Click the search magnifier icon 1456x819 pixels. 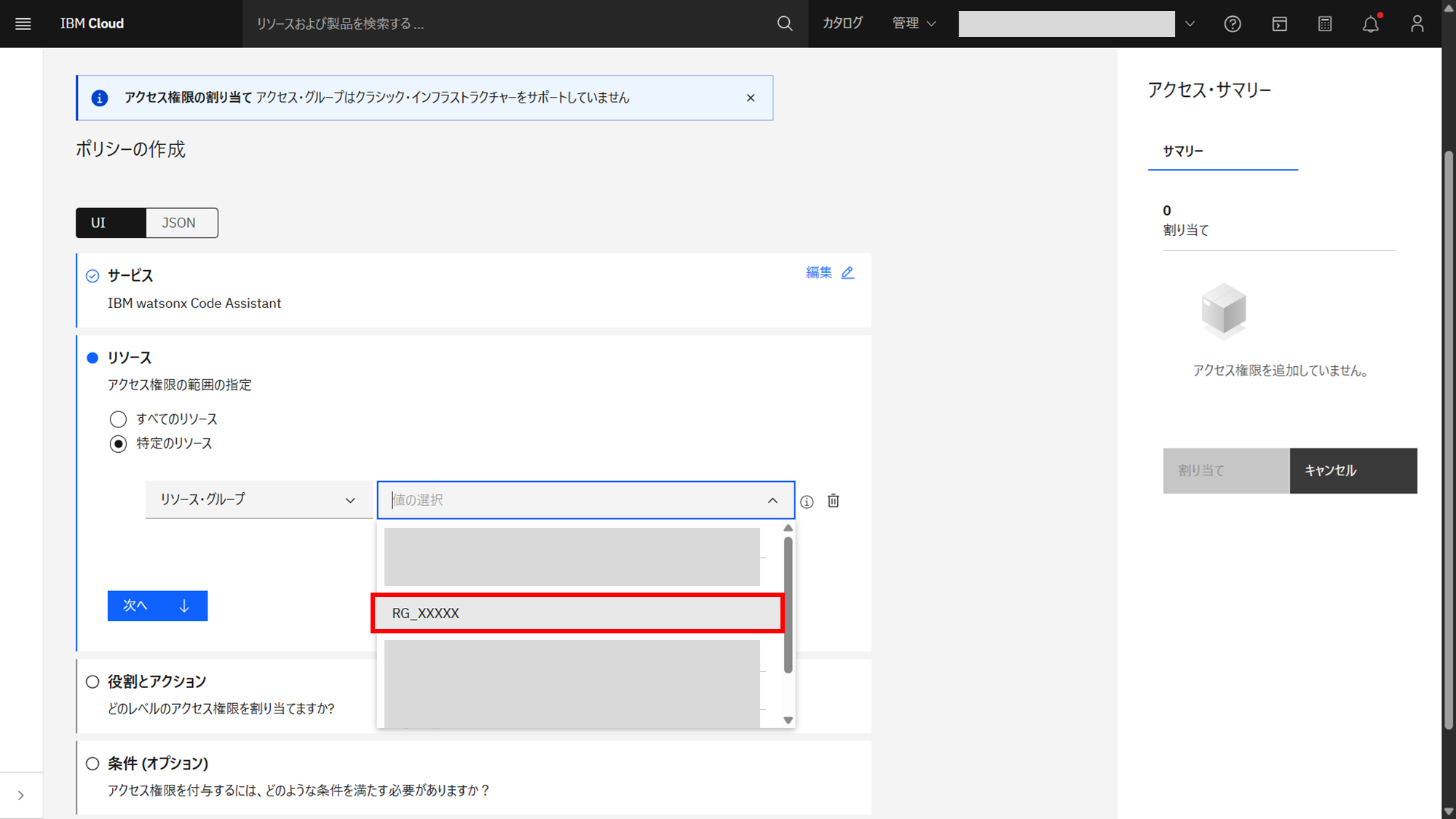pos(784,24)
